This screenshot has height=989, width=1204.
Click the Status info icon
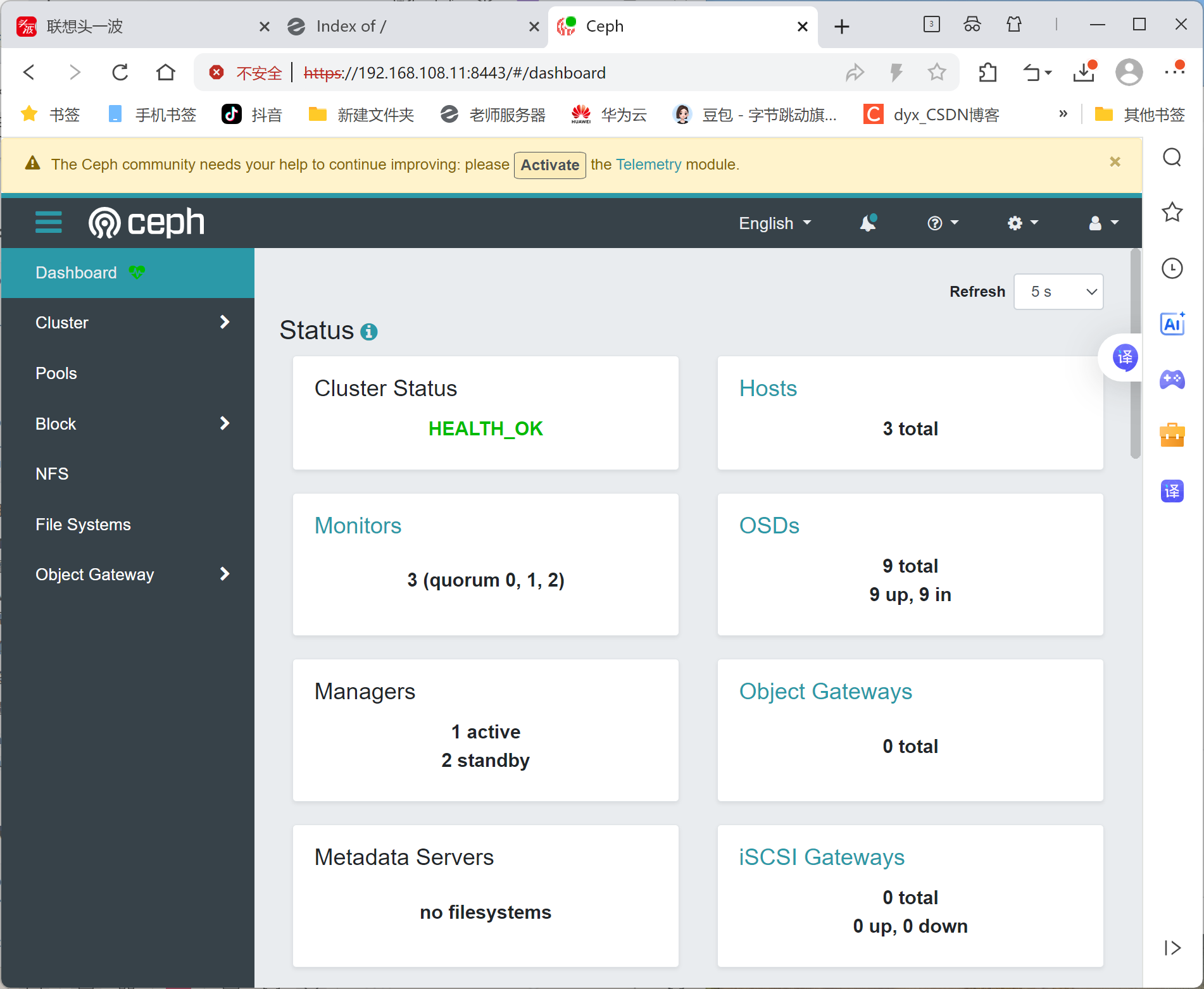coord(369,332)
